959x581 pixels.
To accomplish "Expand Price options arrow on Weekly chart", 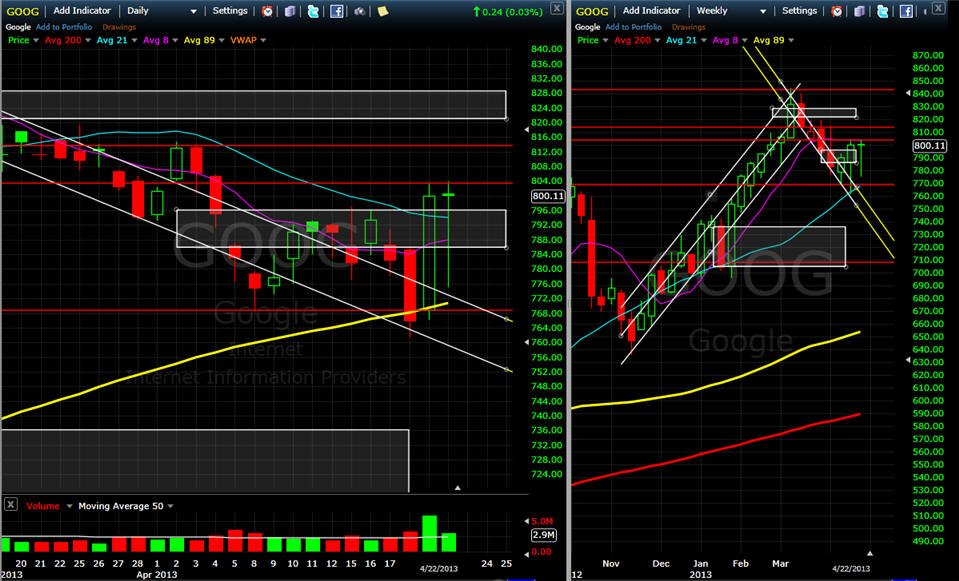I will [x=605, y=40].
